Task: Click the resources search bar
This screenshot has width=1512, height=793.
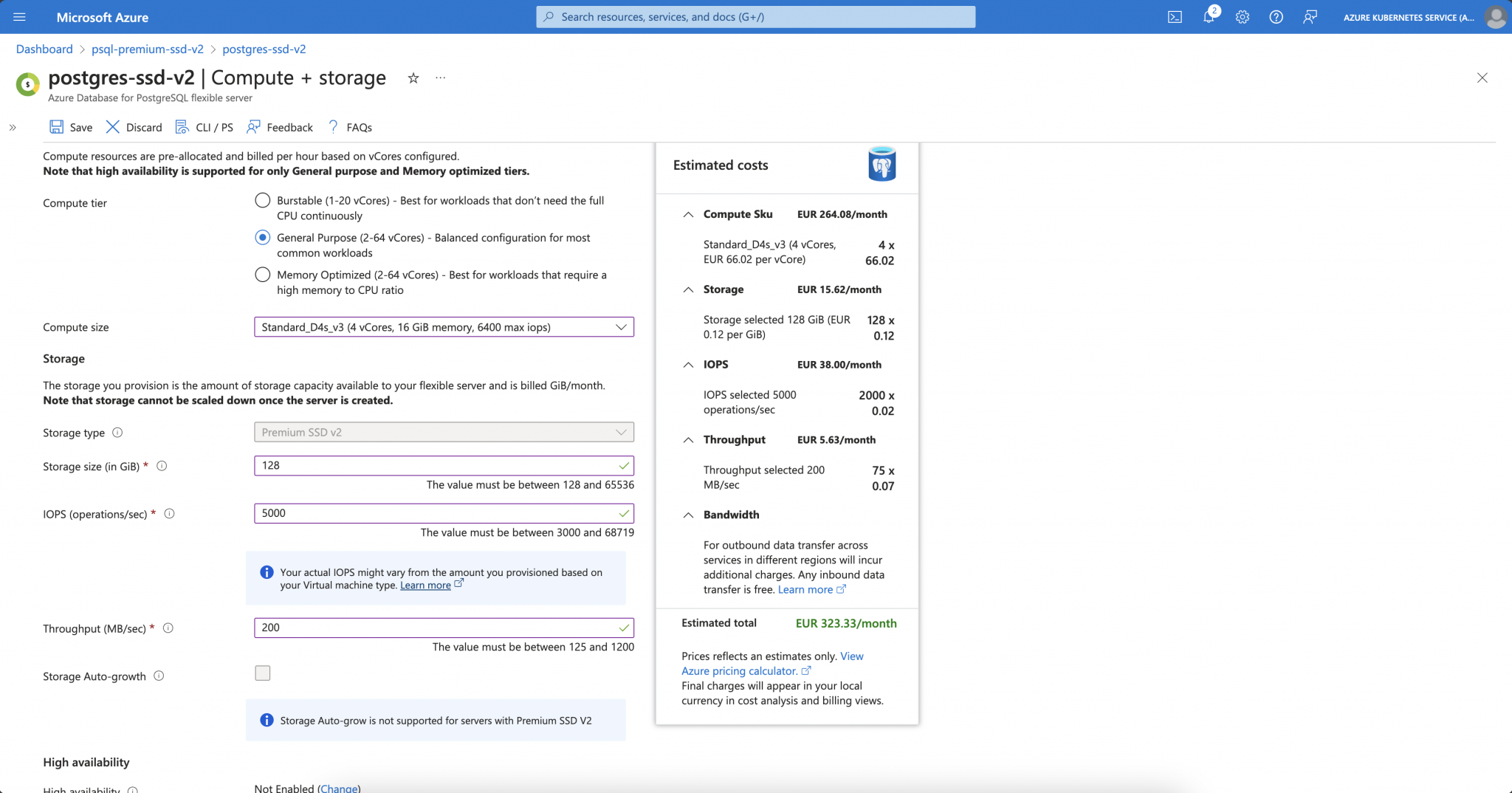Action: 756,16
